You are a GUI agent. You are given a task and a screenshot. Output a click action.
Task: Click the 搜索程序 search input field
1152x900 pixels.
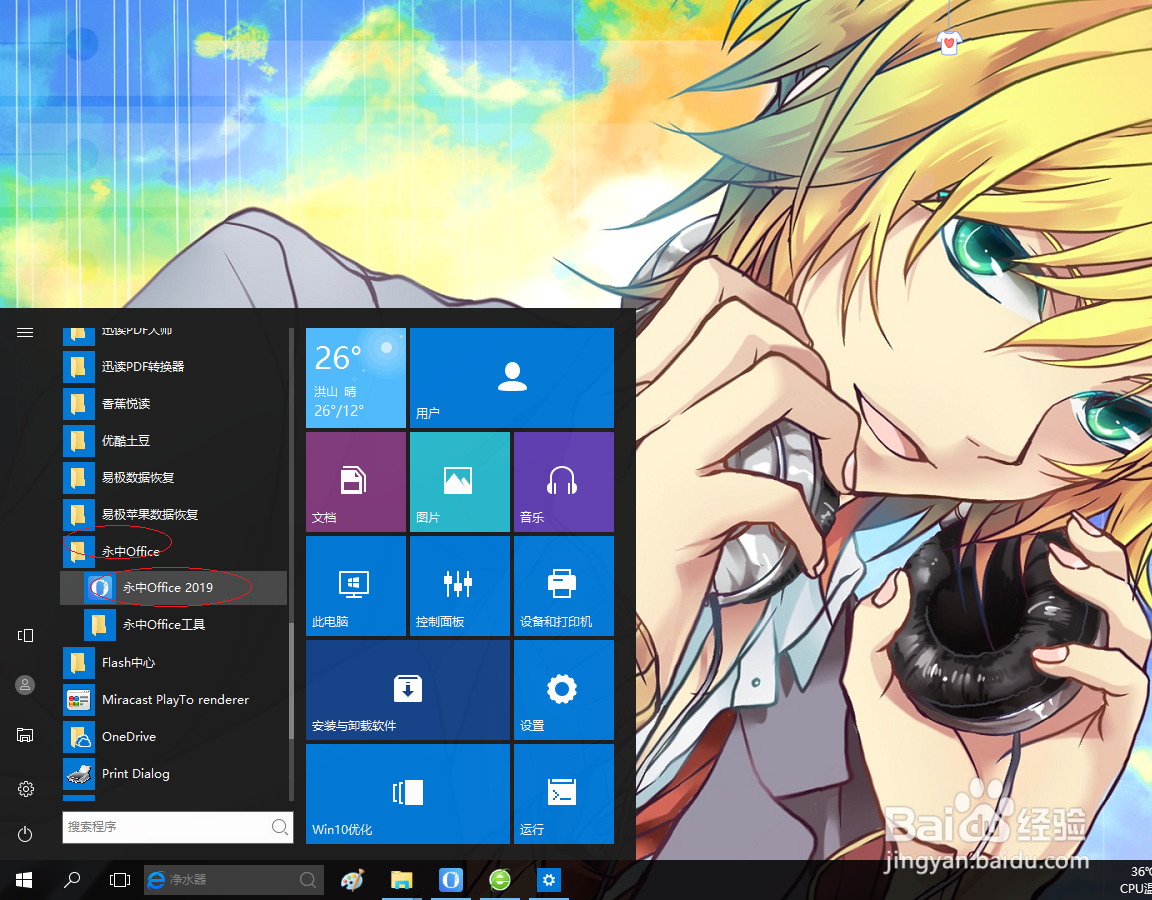178,827
